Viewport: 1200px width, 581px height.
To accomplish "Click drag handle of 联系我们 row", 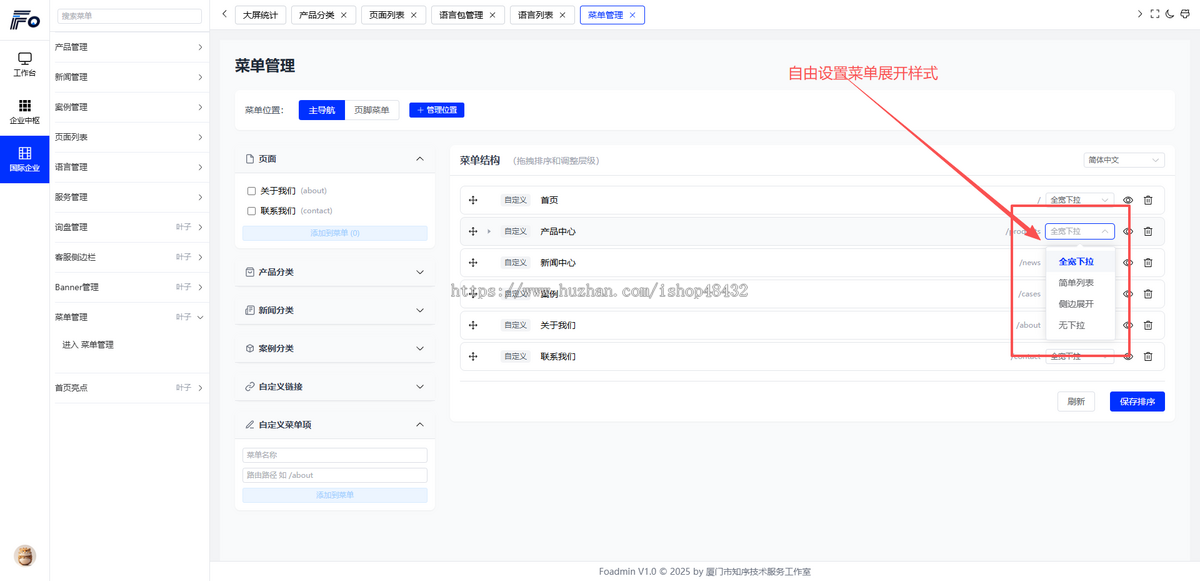I will pos(473,356).
